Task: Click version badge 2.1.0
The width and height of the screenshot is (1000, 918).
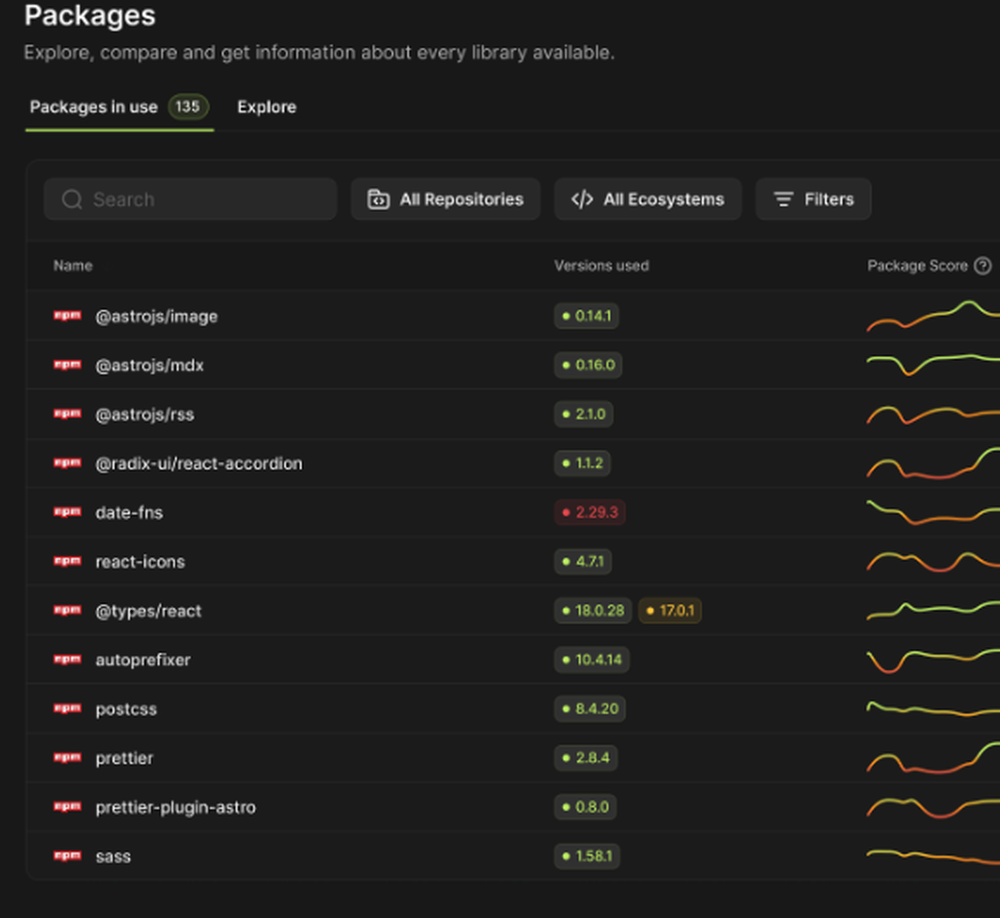Action: tap(584, 414)
